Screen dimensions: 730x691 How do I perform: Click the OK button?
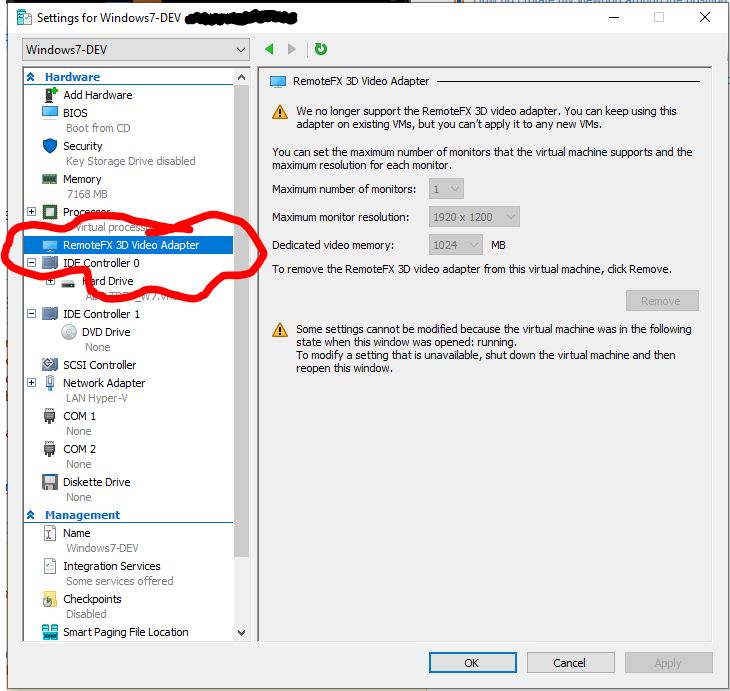click(x=473, y=663)
